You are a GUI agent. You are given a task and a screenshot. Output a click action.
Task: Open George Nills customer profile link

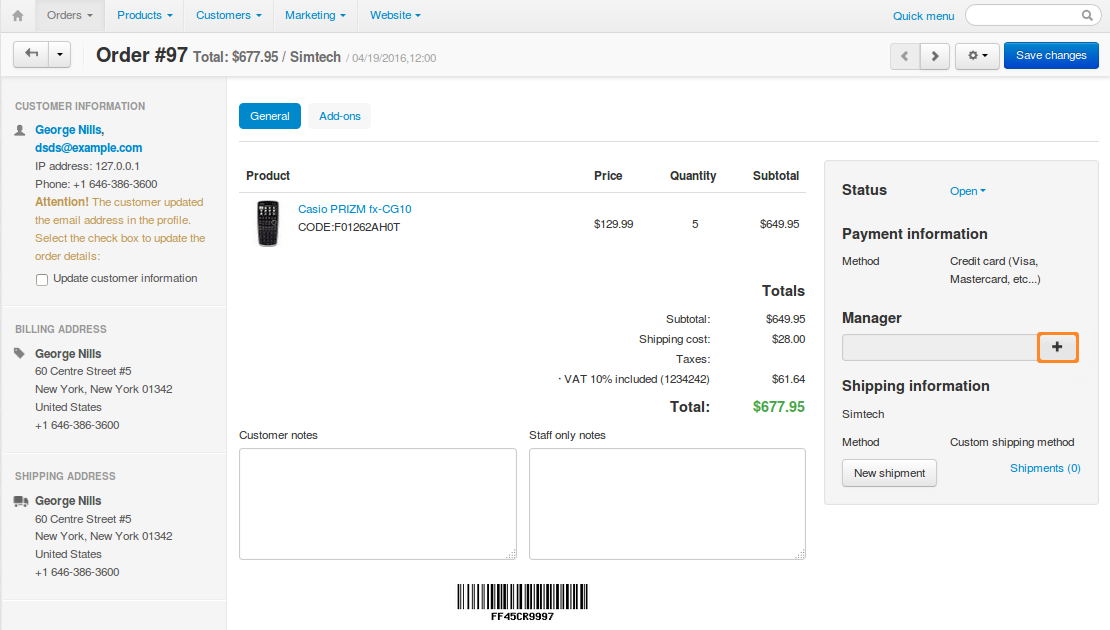pos(69,130)
